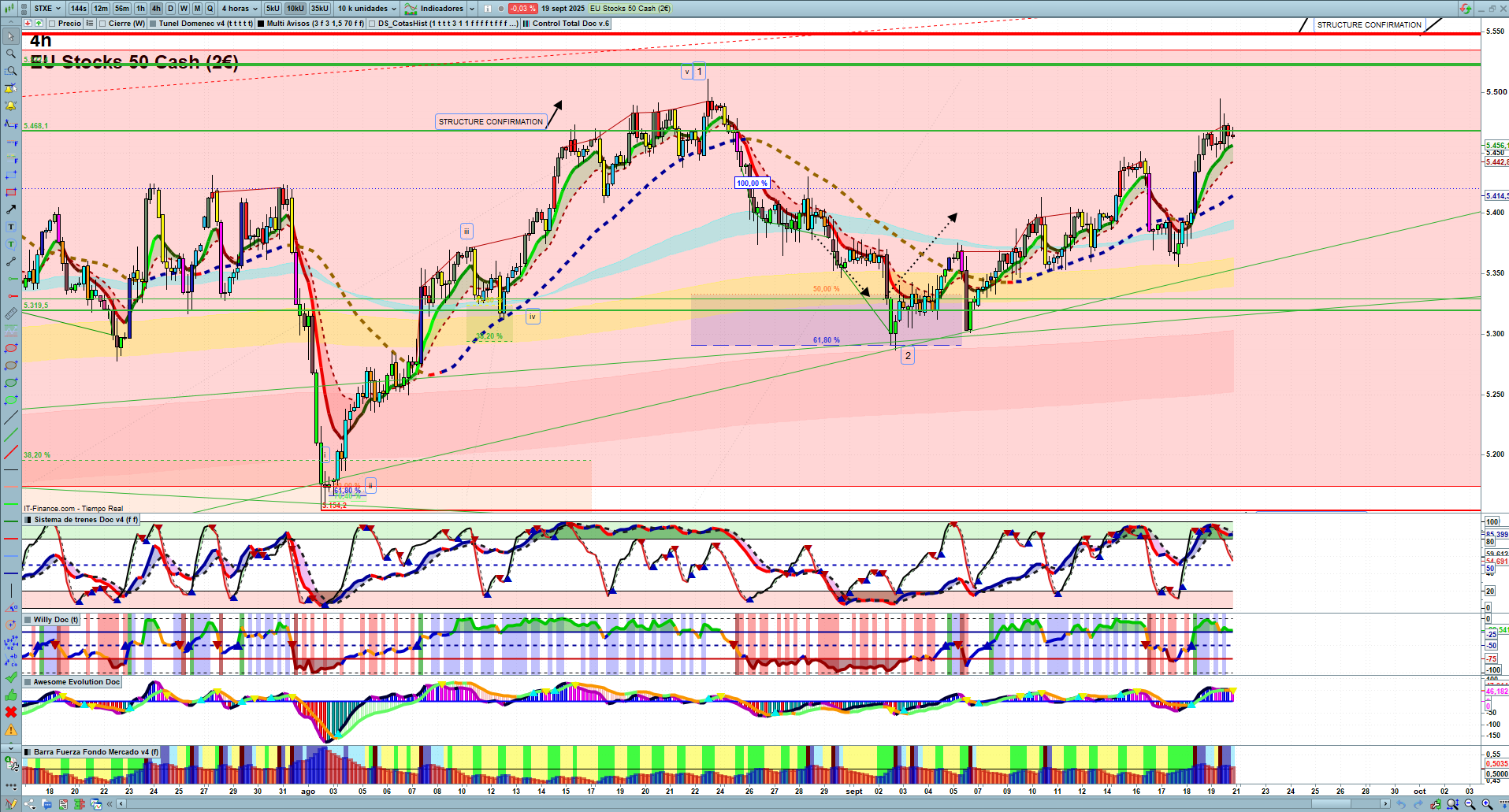Select the green diagonal line drawing tool

tap(11, 435)
